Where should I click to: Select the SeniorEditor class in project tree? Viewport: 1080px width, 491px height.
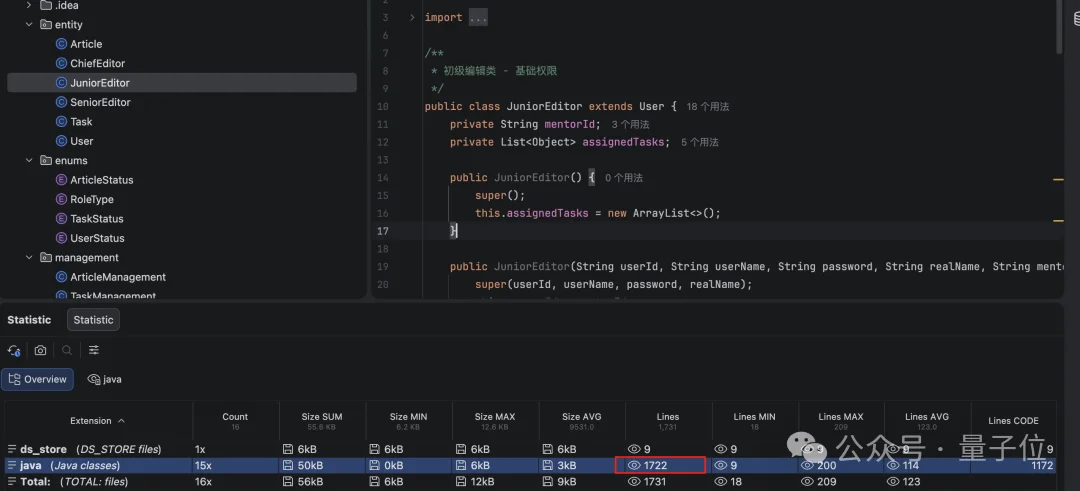point(100,102)
